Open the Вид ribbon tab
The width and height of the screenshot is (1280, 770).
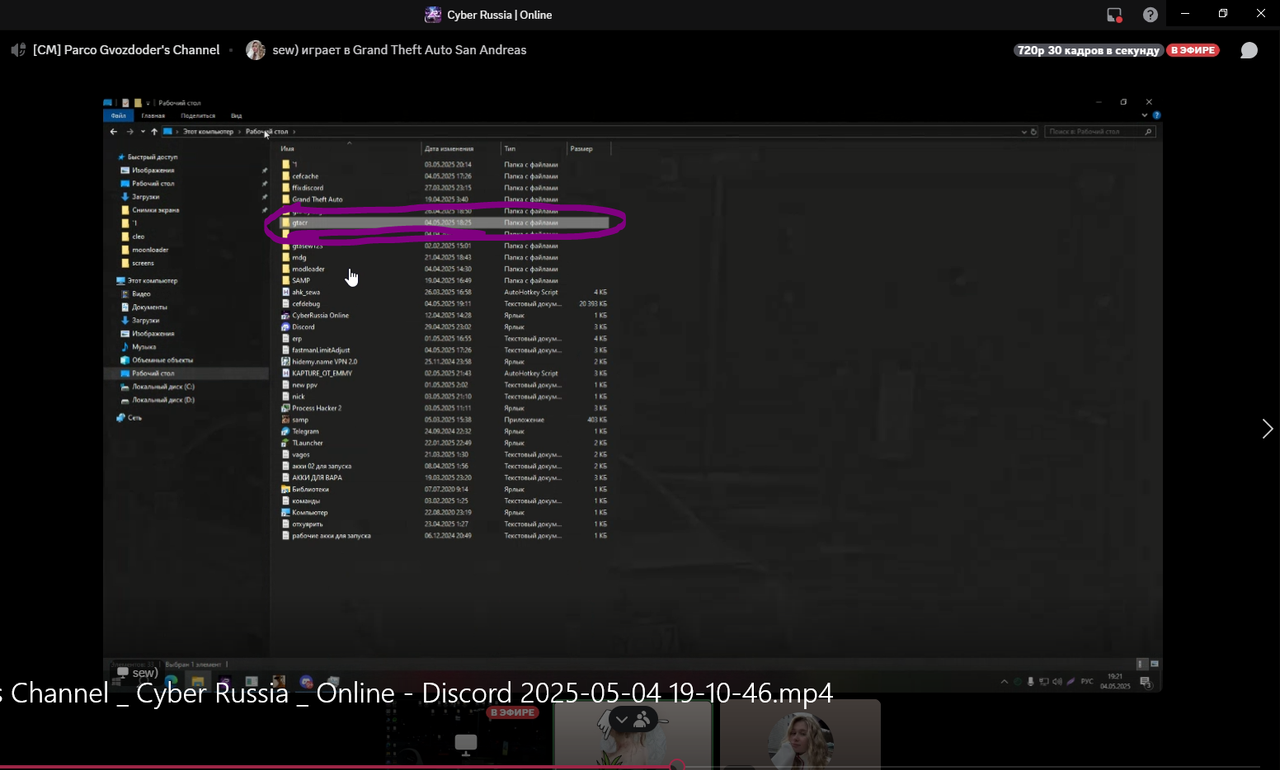237,116
